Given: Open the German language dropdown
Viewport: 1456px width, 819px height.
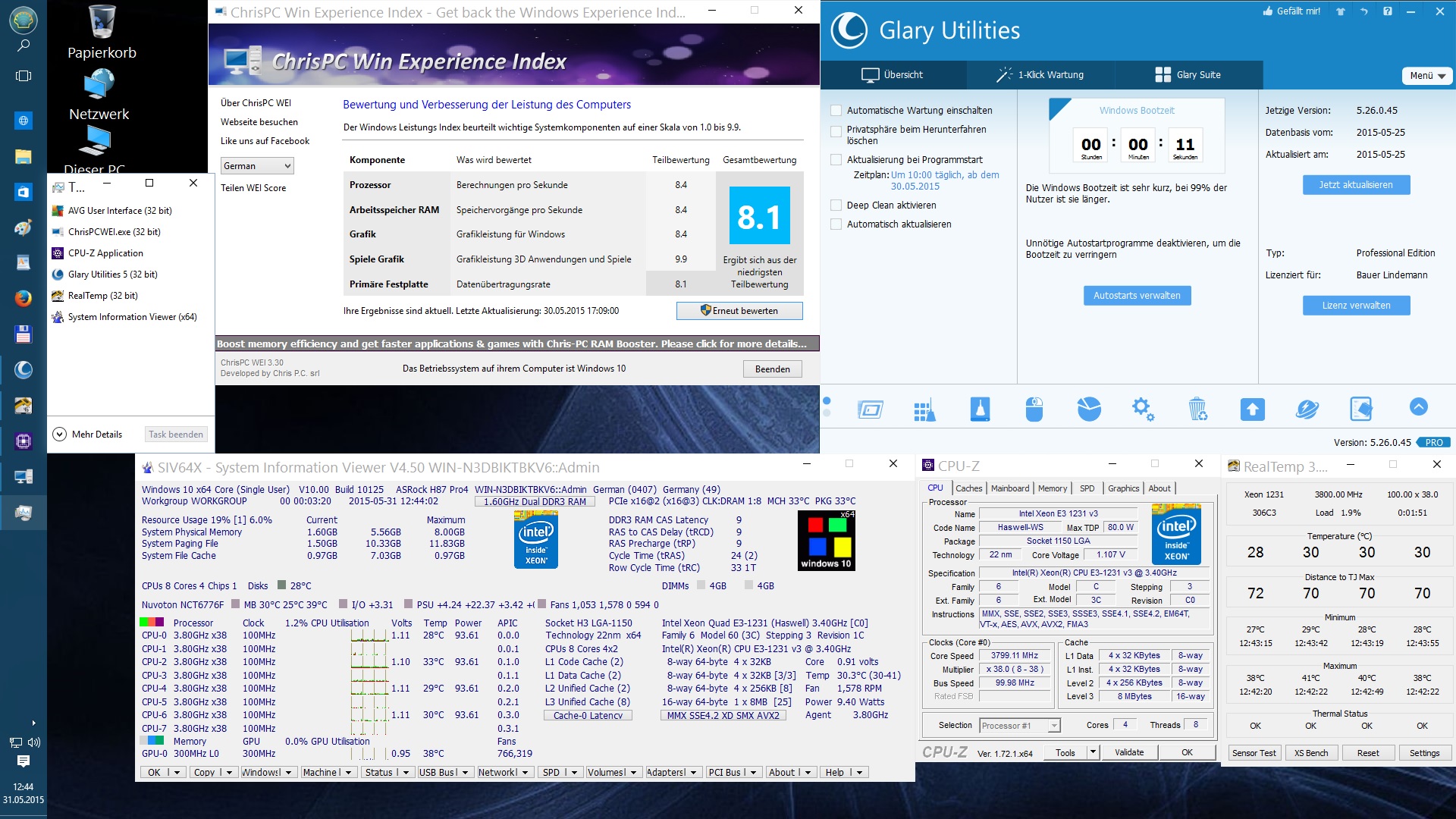Looking at the screenshot, I should pyautogui.click(x=257, y=166).
